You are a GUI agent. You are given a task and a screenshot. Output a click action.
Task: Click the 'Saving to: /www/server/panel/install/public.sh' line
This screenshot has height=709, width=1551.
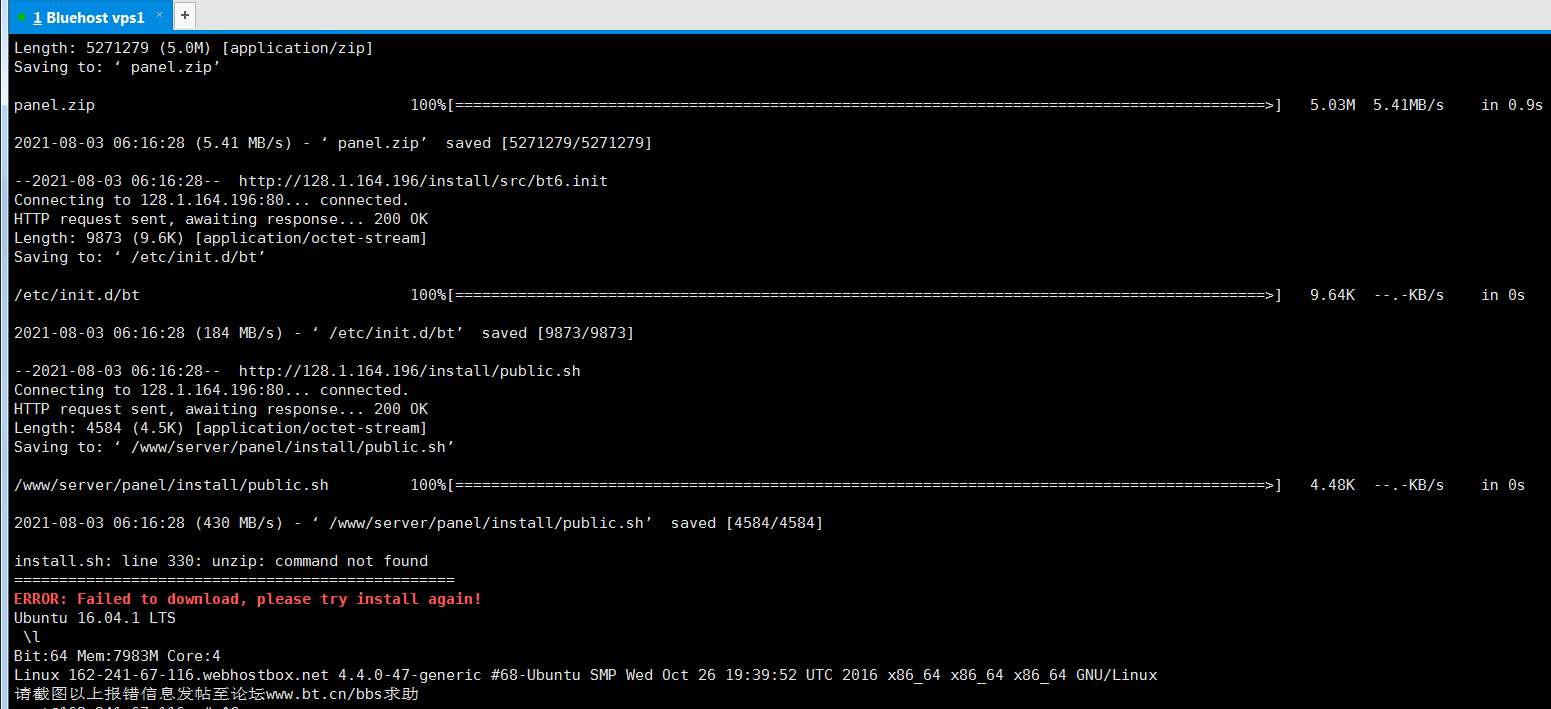234,447
